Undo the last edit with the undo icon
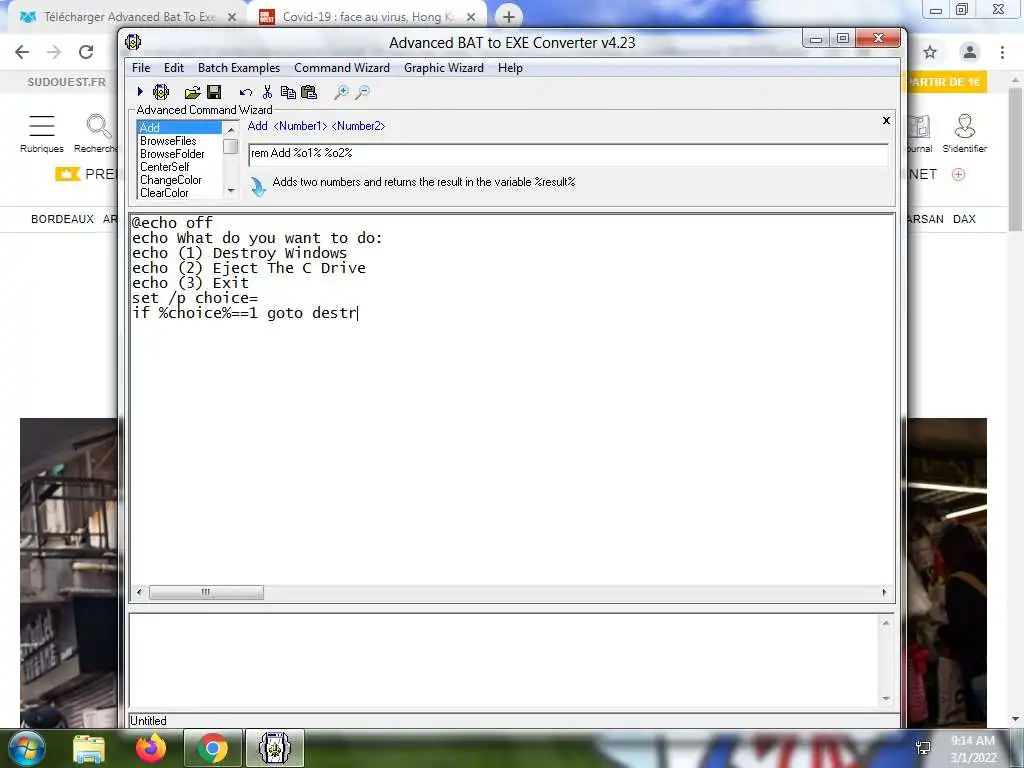This screenshot has width=1024, height=768. [246, 93]
